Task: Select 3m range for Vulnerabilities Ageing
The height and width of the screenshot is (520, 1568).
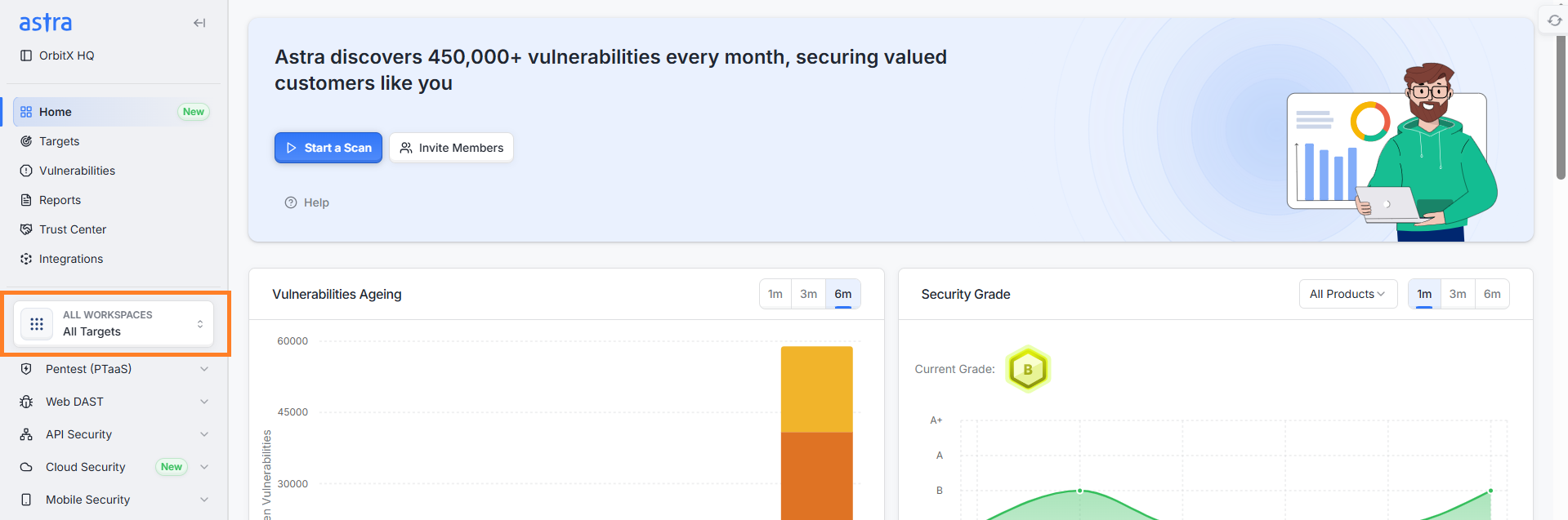Action: click(x=808, y=294)
